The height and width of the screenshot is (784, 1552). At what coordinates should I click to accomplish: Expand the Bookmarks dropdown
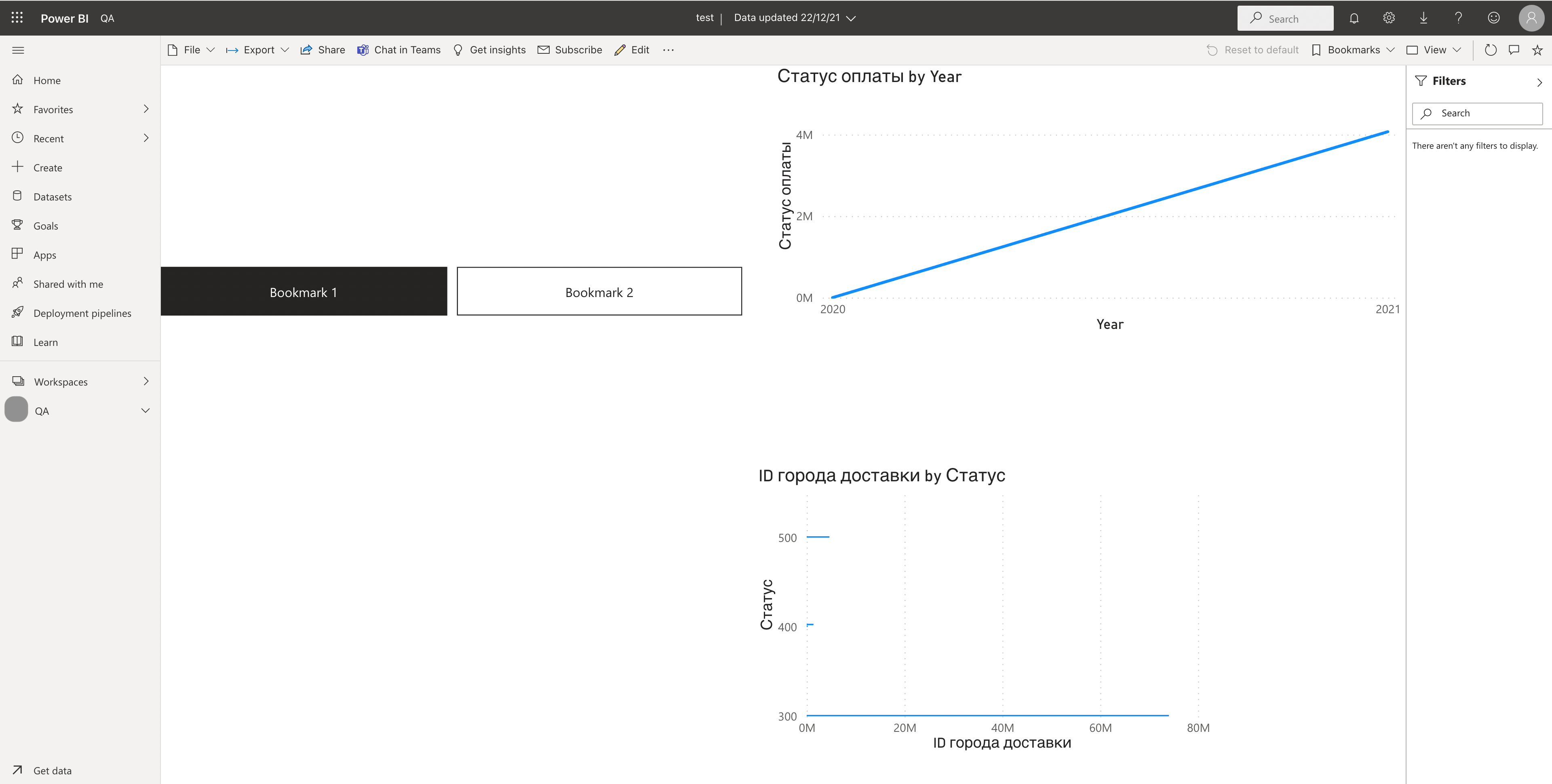(x=1353, y=50)
